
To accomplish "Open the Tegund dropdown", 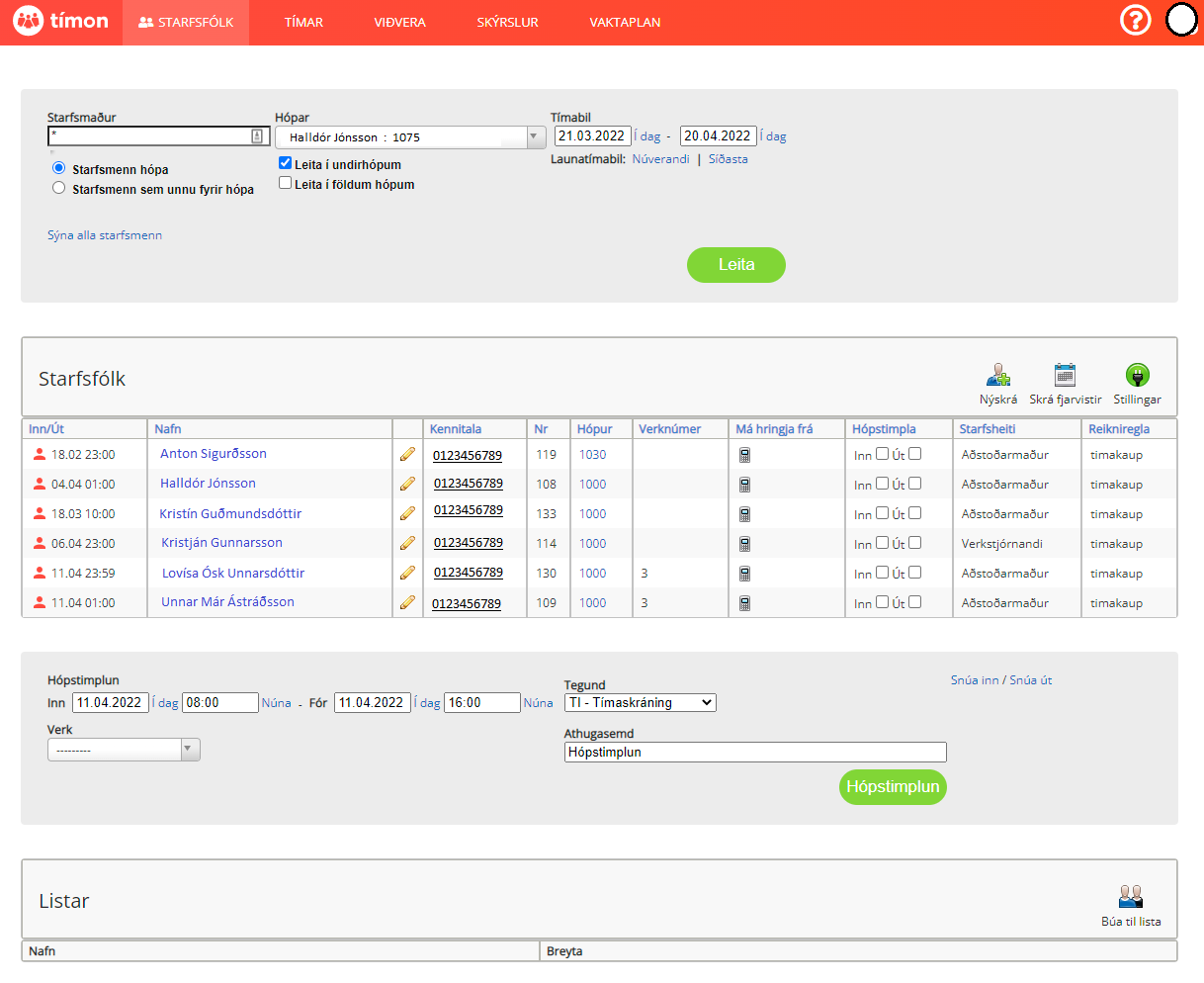I will (x=641, y=703).
